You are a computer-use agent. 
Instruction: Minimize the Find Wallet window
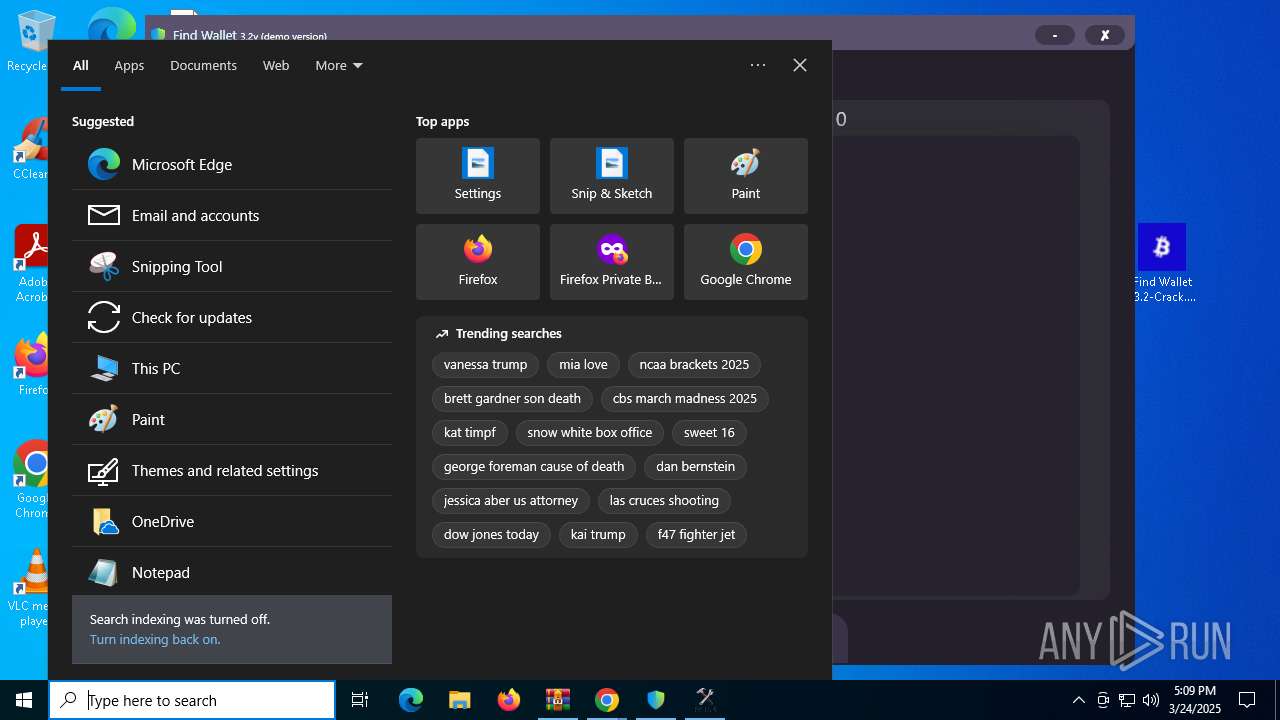tap(1054, 35)
